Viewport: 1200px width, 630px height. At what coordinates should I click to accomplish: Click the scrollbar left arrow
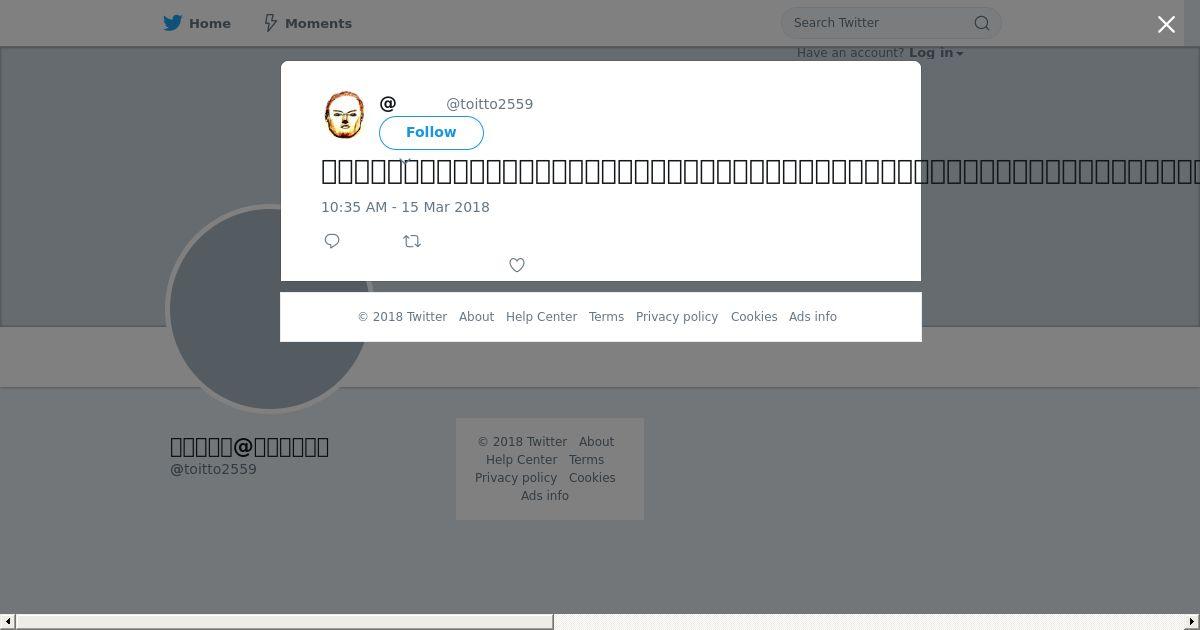click(7, 622)
